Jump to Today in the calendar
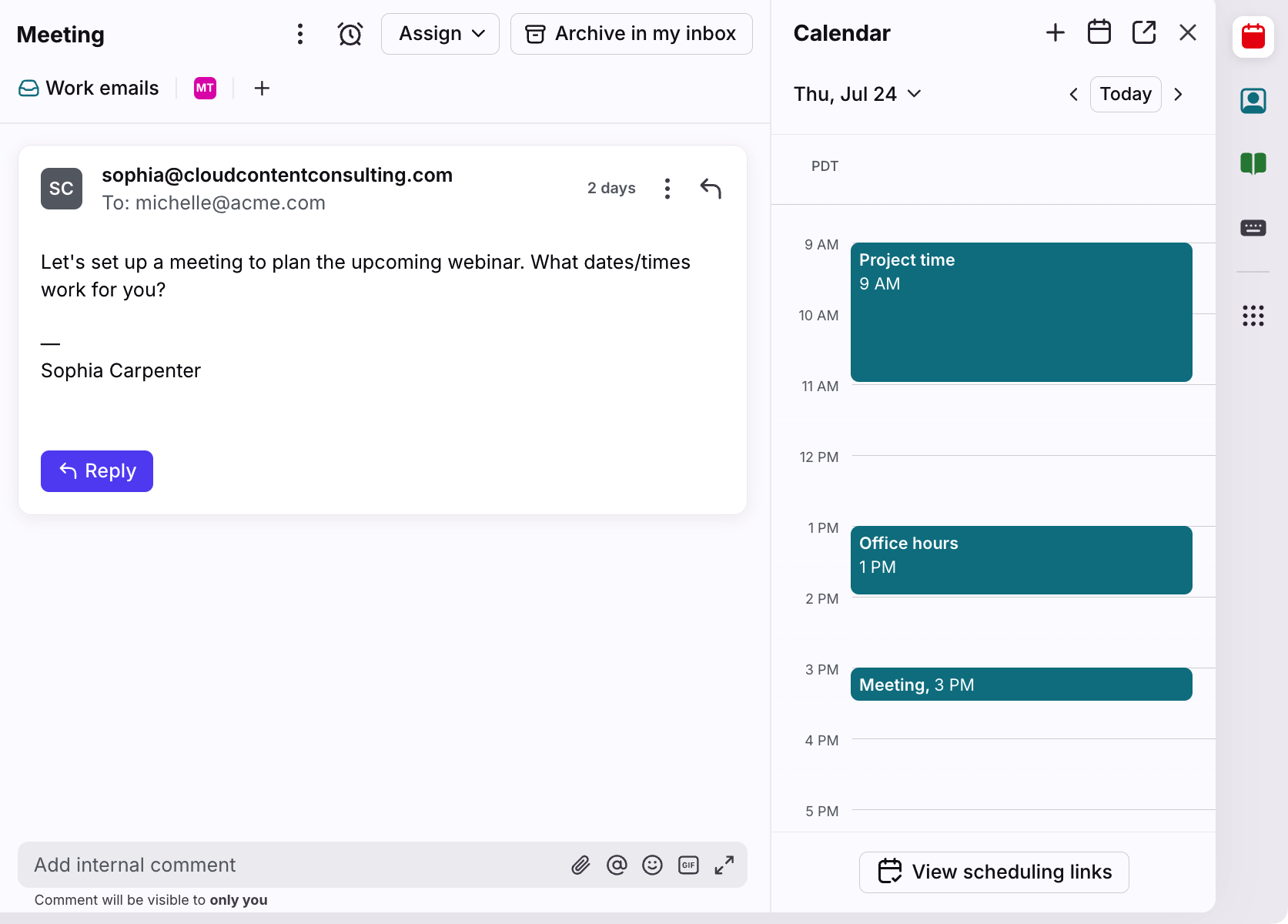This screenshot has height=924, width=1288. (1126, 95)
